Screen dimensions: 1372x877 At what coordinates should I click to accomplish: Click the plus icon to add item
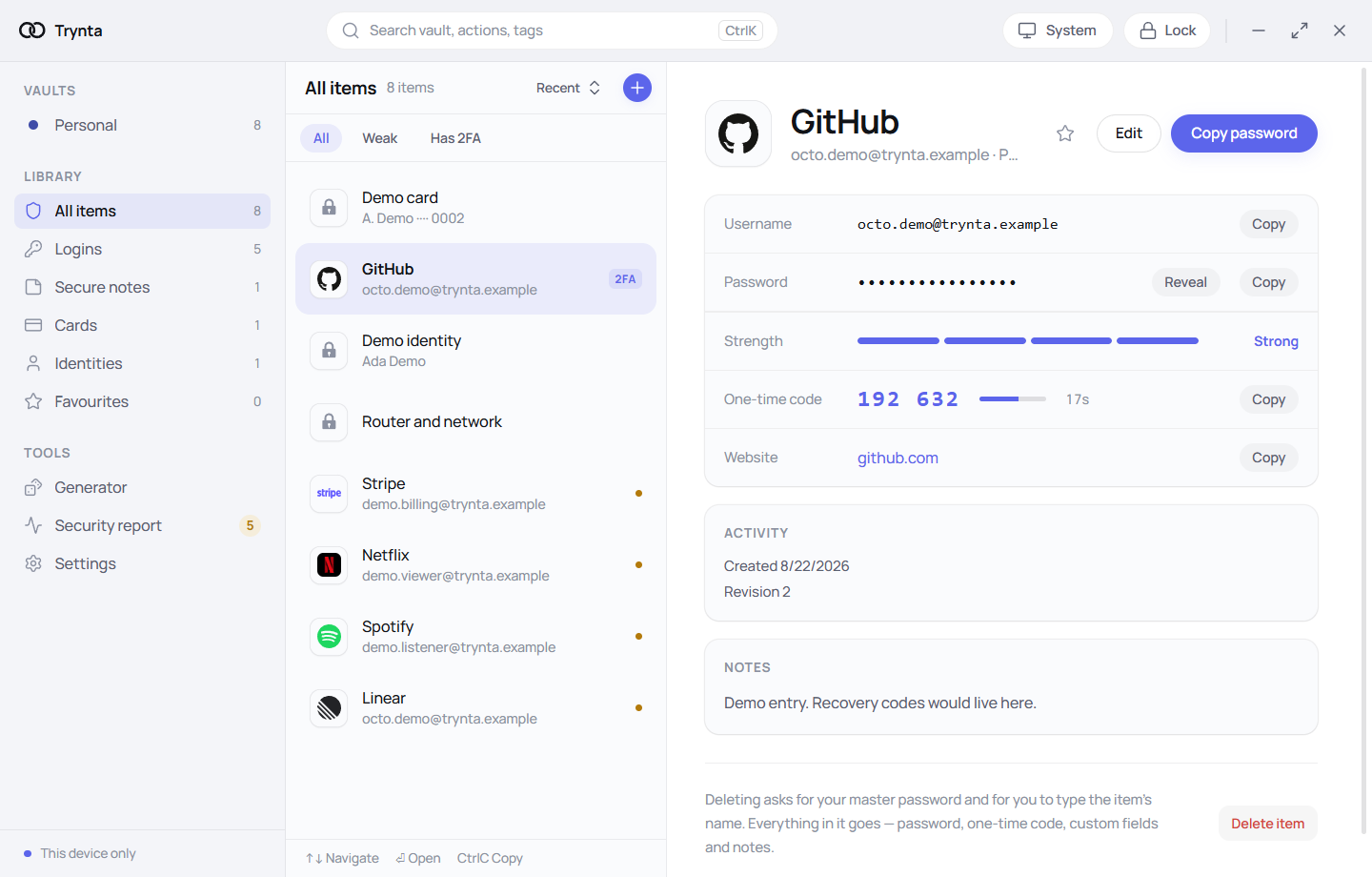pyautogui.click(x=637, y=88)
